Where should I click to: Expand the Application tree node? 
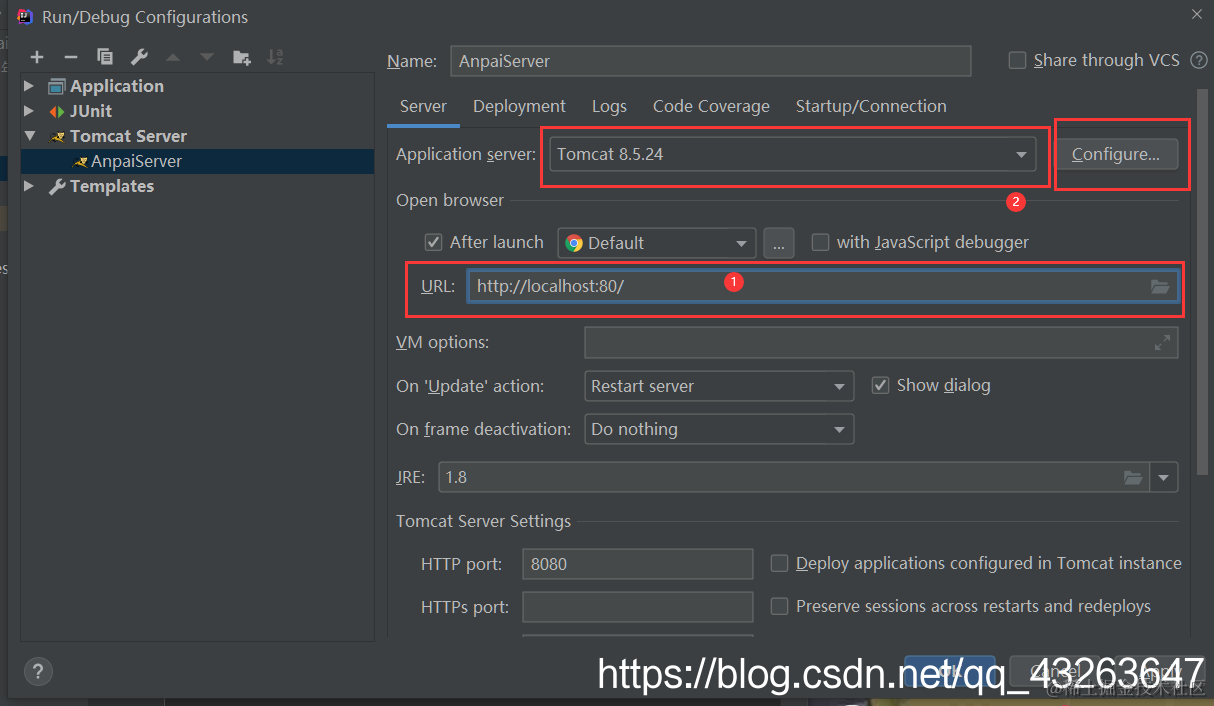[29, 86]
